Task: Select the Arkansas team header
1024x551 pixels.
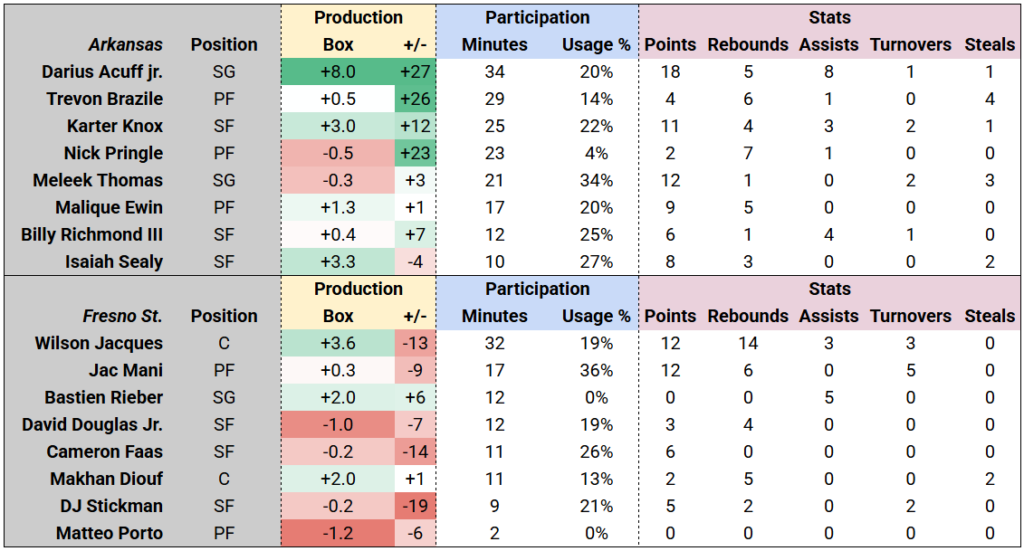Action: click(125, 45)
